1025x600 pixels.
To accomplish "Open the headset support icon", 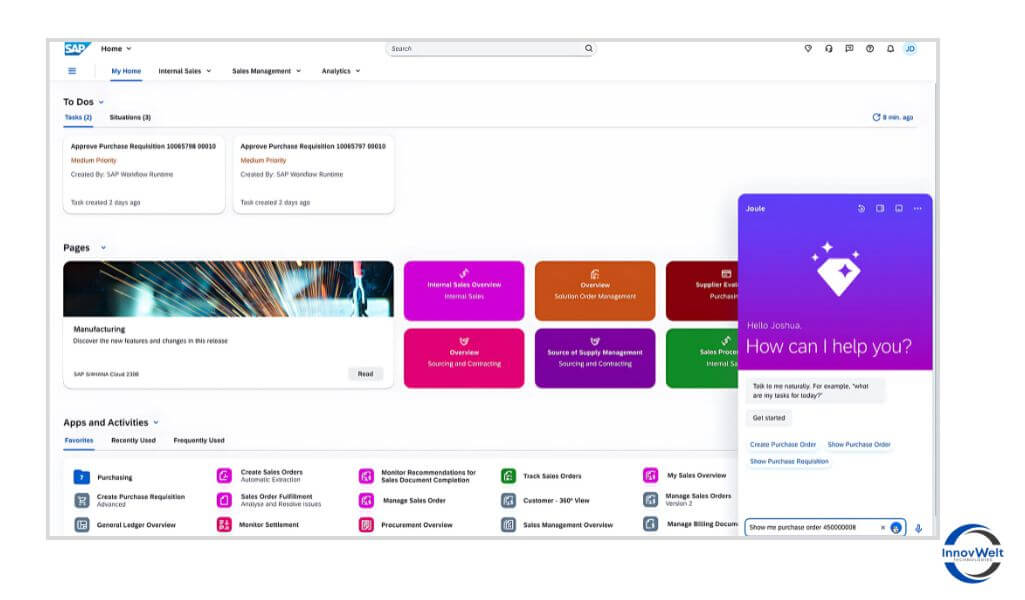I will point(829,48).
